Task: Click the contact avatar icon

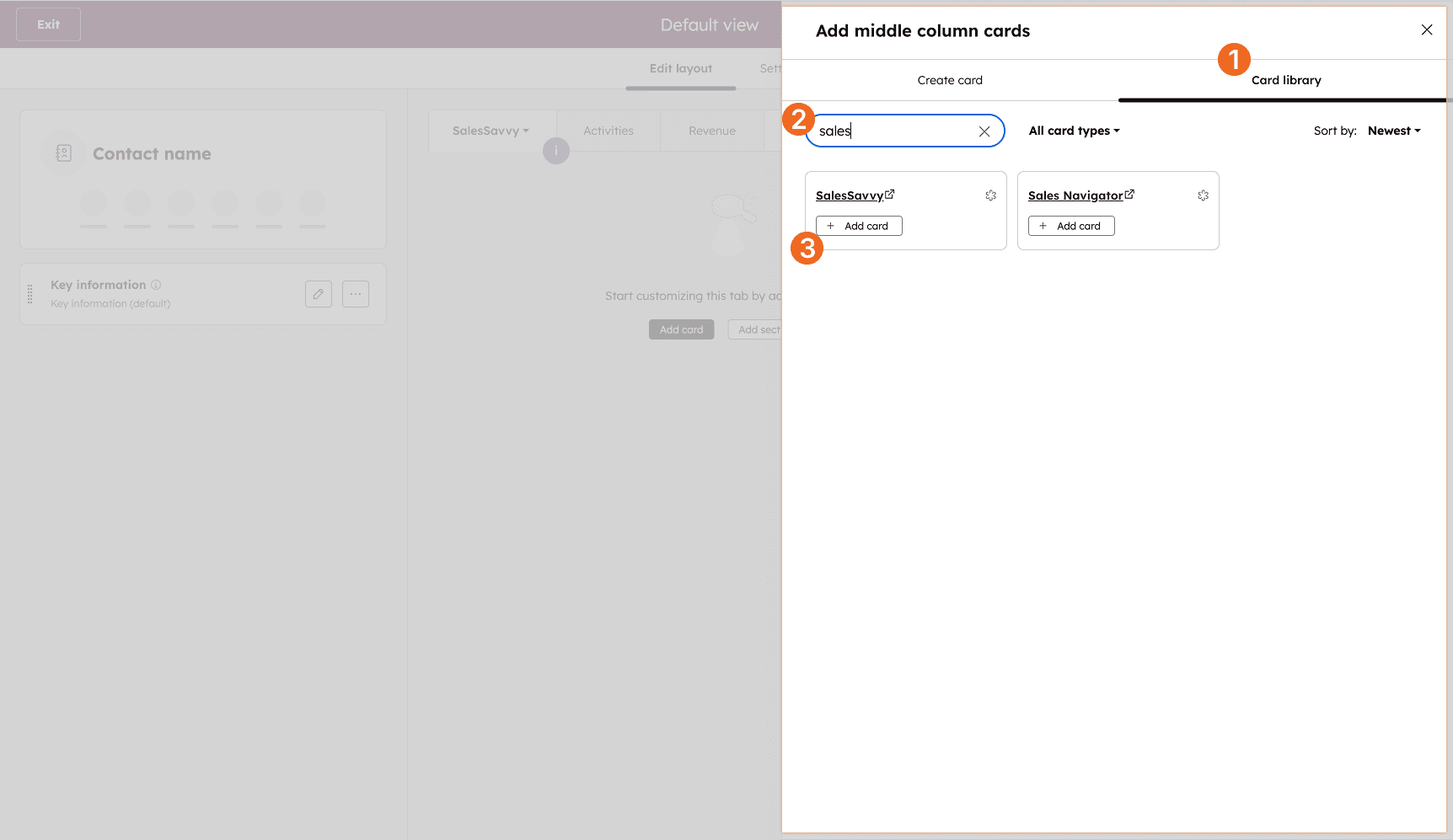Action: pyautogui.click(x=63, y=153)
